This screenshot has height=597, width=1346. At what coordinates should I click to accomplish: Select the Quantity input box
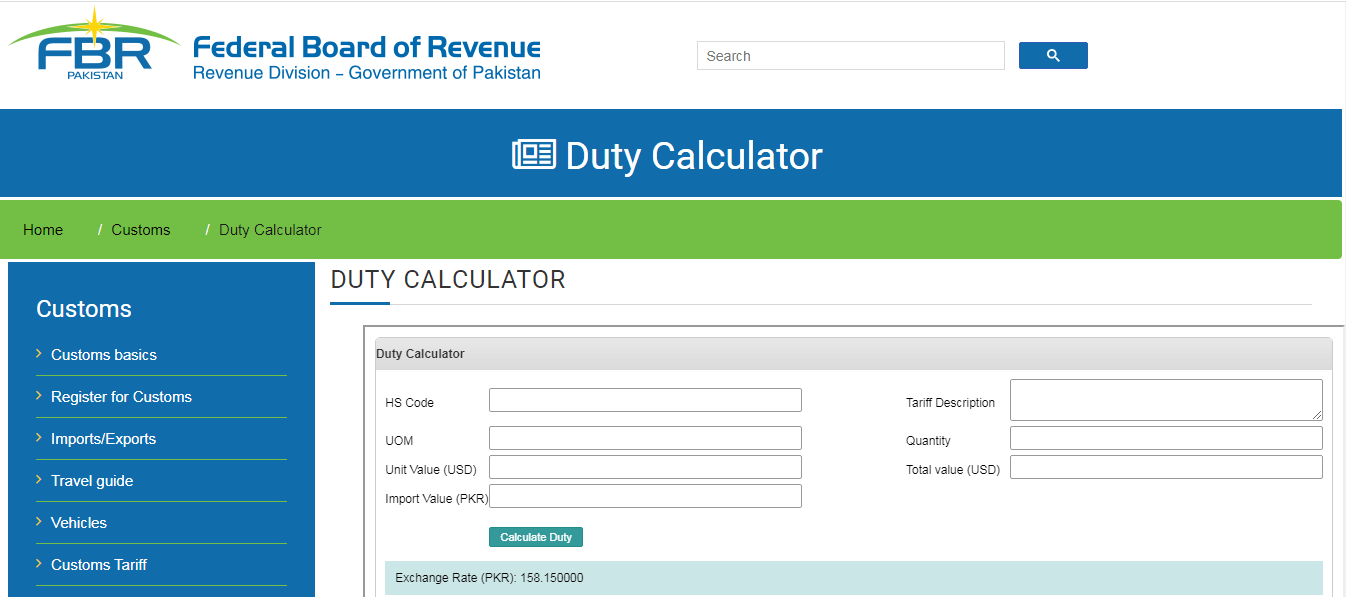(x=1165, y=438)
